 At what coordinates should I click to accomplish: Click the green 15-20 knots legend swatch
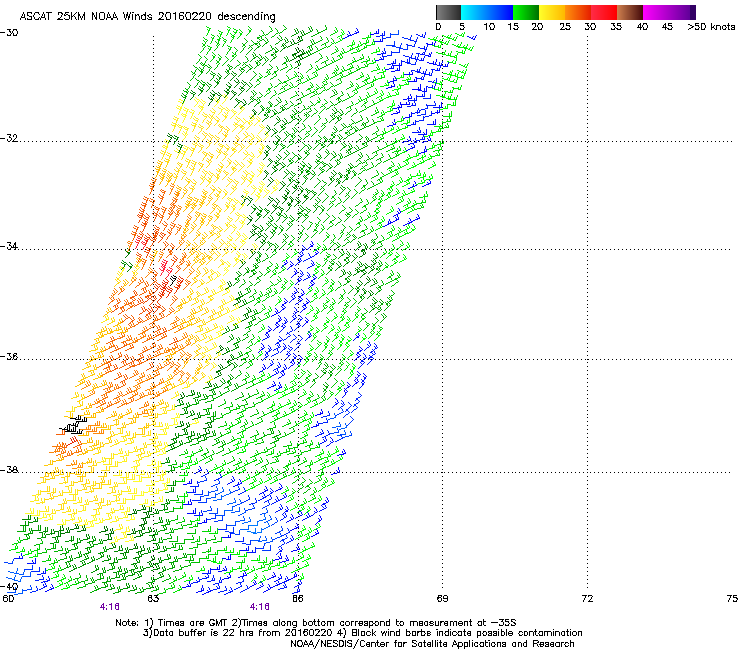(x=526, y=12)
